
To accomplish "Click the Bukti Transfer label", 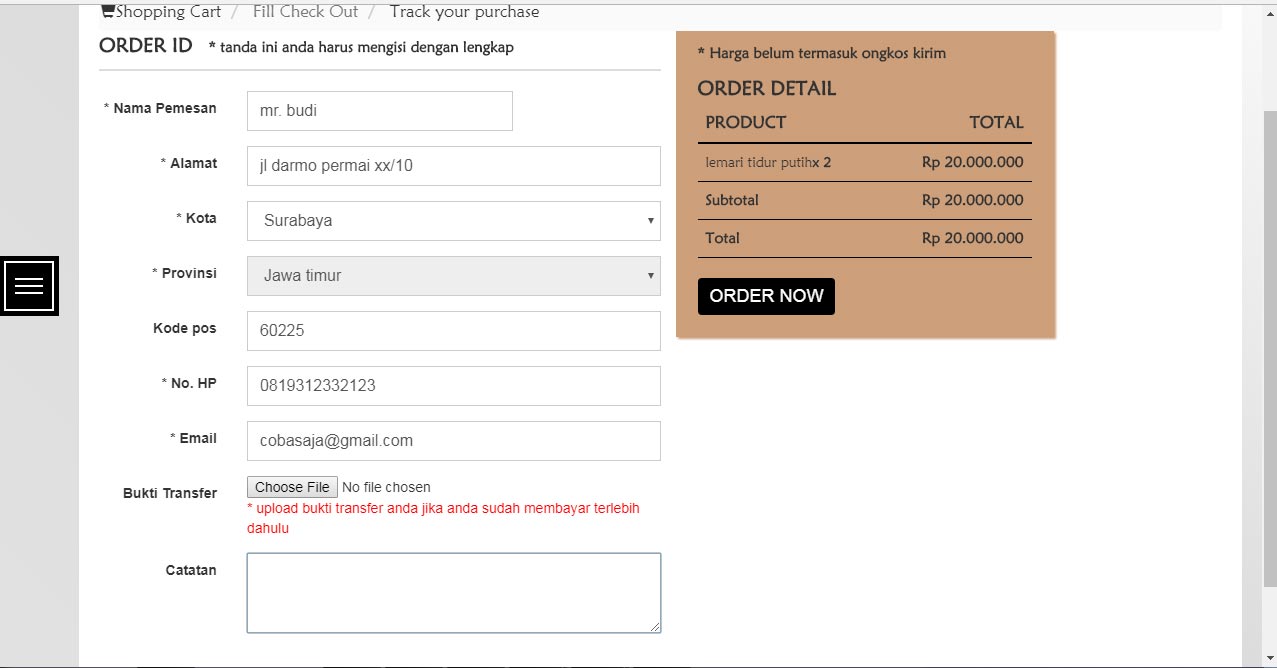I will (170, 493).
